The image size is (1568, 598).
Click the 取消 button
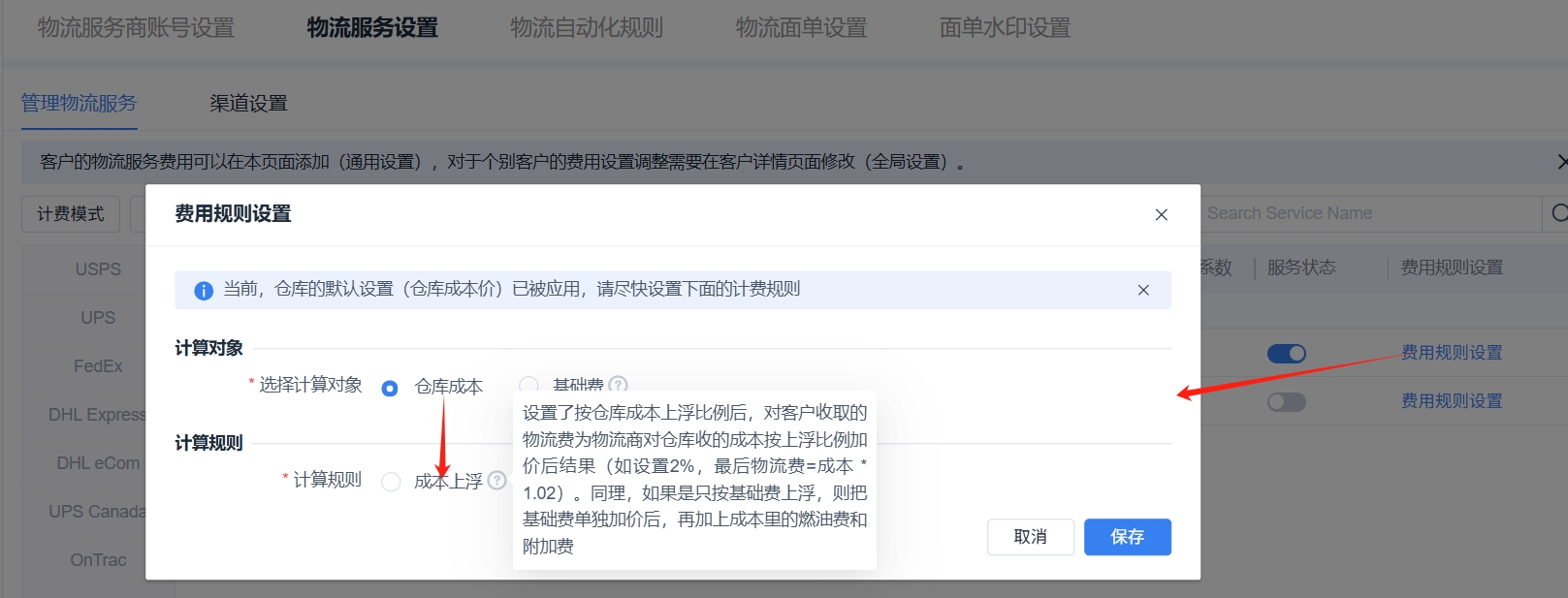point(1030,537)
